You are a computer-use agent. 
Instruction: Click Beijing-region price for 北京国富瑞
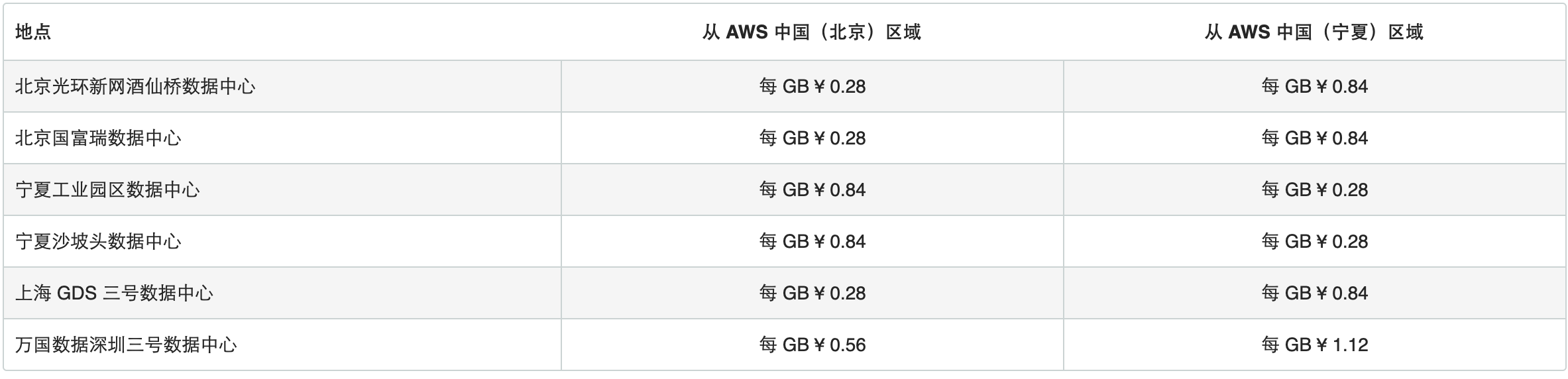pyautogui.click(x=812, y=138)
